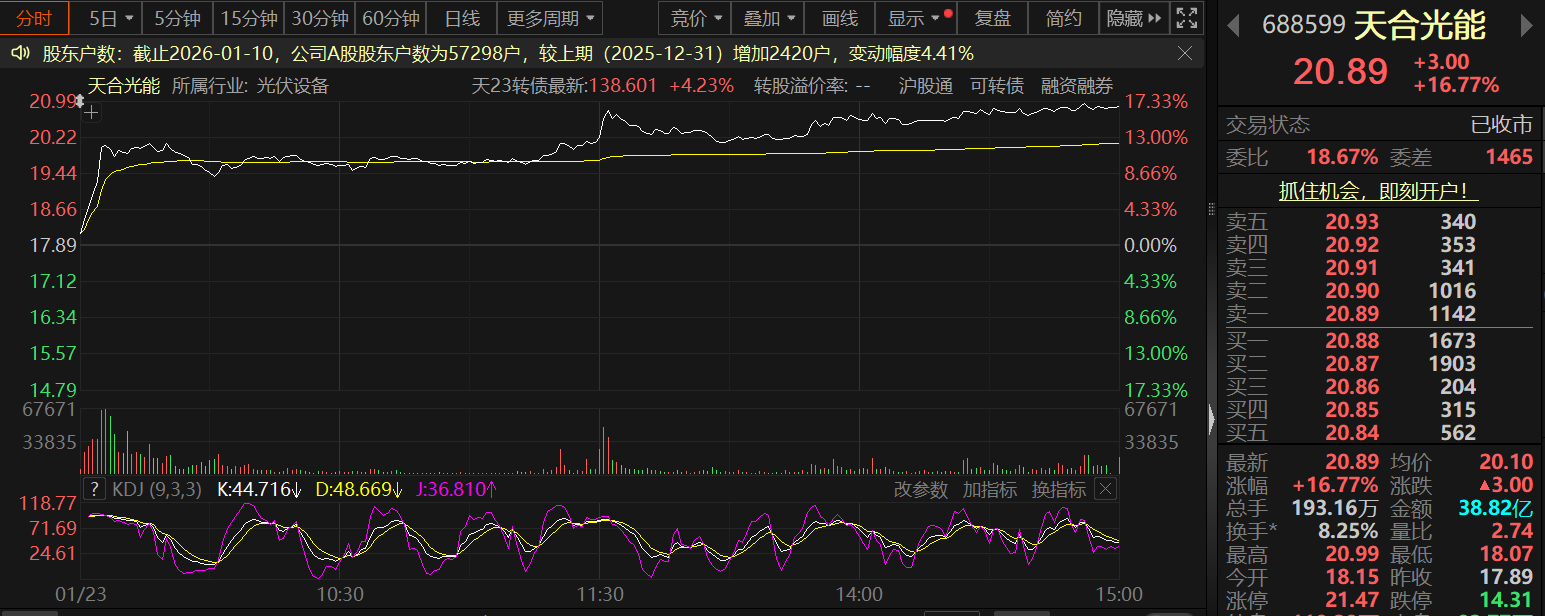Close the shareholder count news banner
This screenshot has height=616, width=1545.
point(1185,53)
